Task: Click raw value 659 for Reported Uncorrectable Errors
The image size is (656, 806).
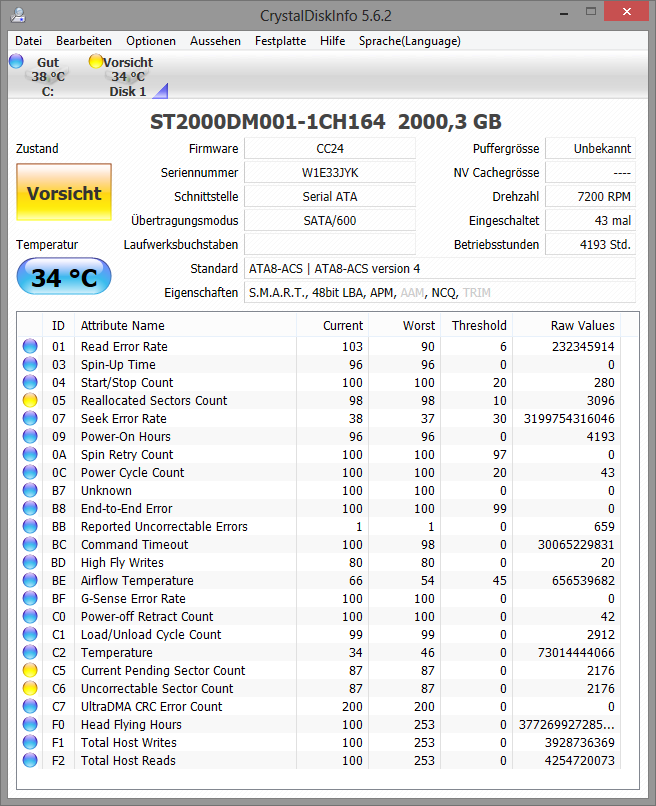Action: [604, 526]
